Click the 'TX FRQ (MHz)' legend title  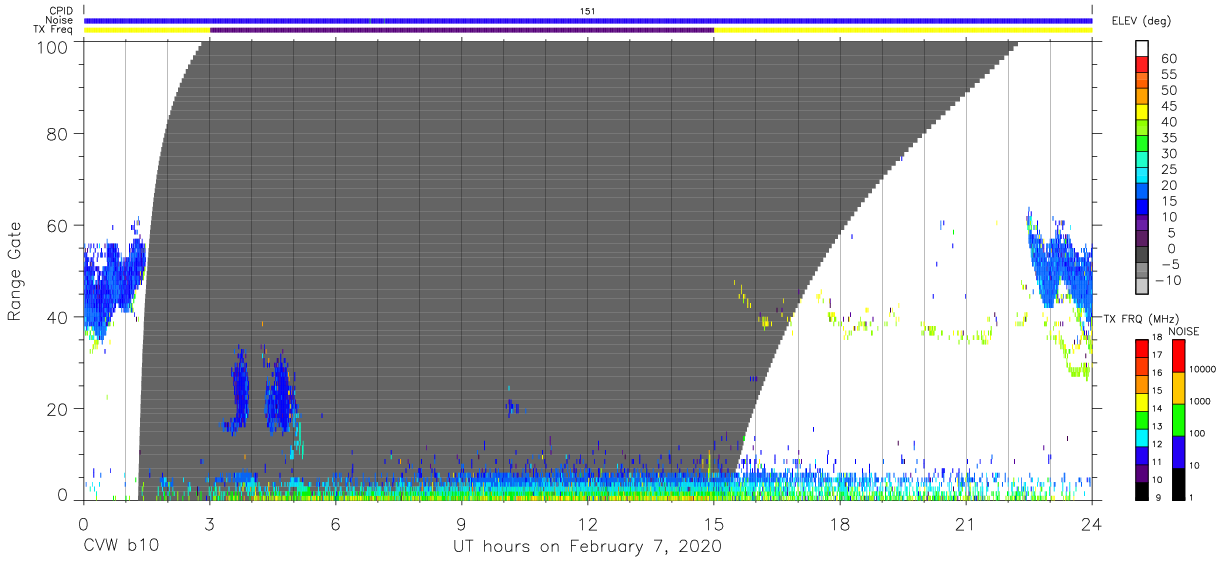pyautogui.click(x=1139, y=318)
